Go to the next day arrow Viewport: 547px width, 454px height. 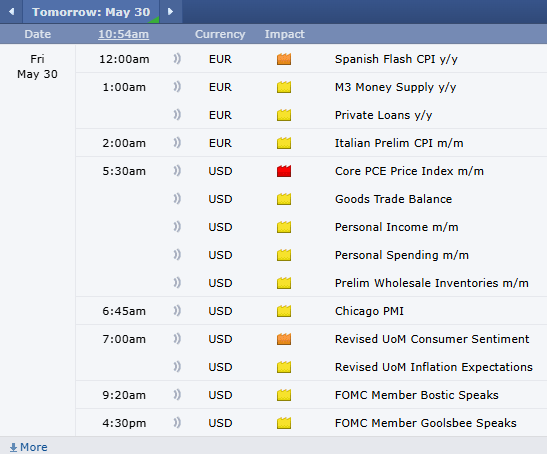170,12
